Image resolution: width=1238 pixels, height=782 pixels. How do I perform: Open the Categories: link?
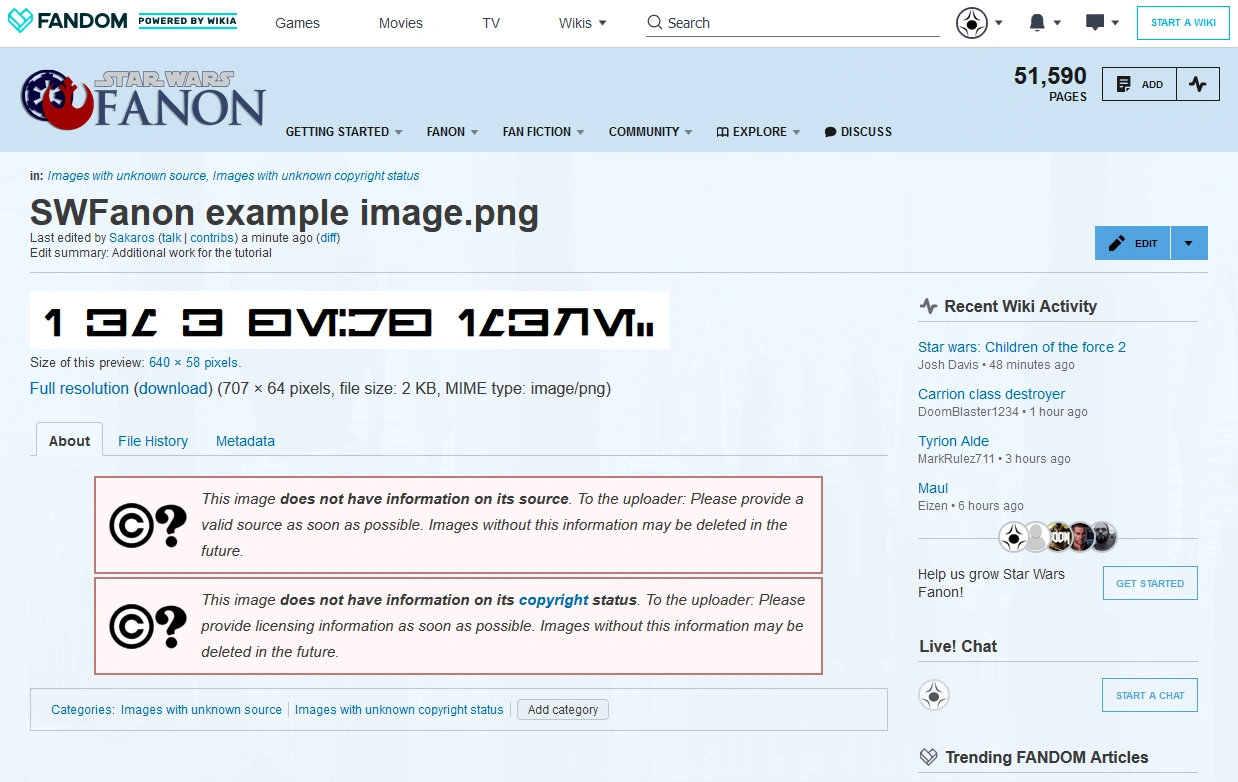(x=83, y=710)
